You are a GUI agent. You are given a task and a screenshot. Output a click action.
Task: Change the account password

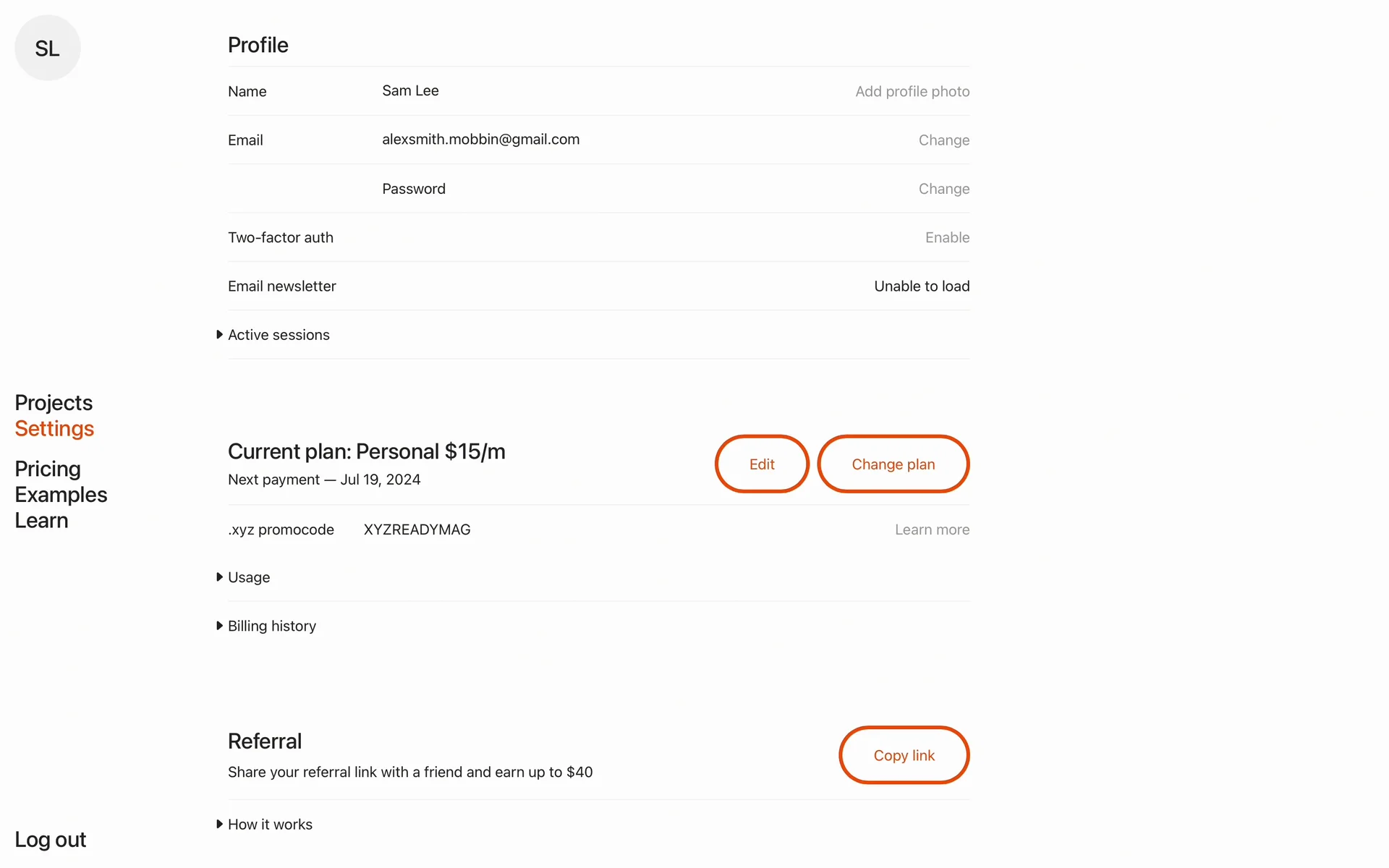click(x=943, y=189)
